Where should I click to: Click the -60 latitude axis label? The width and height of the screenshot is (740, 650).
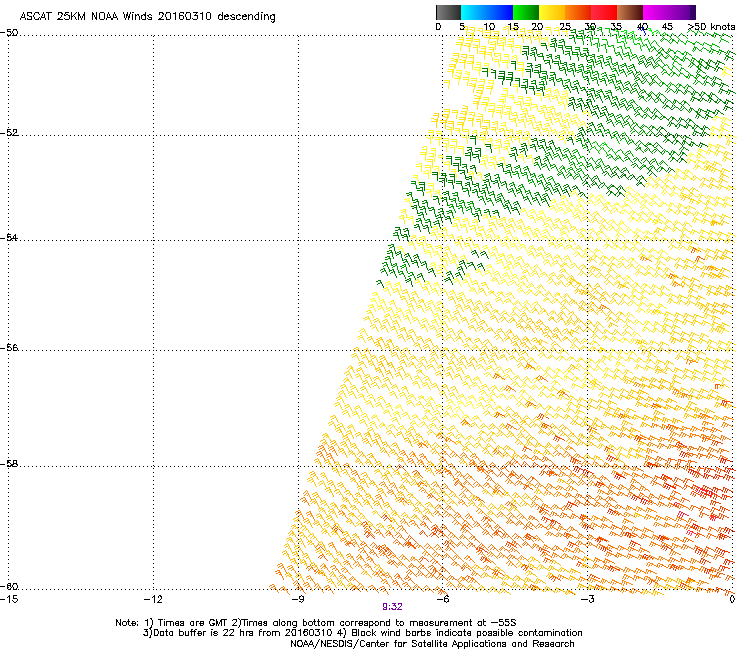tap(9, 587)
